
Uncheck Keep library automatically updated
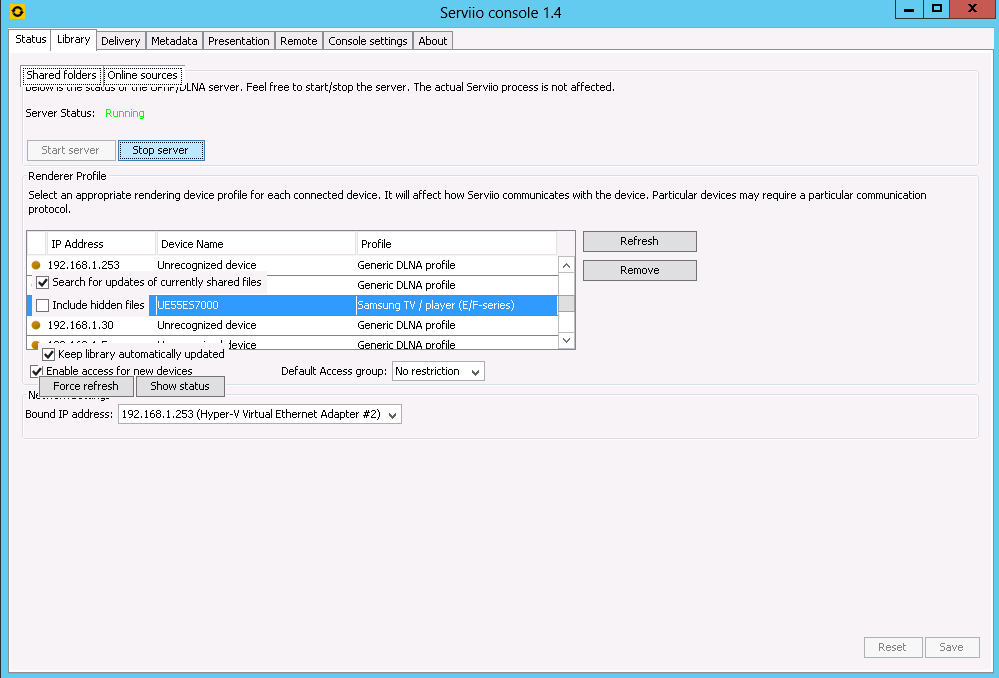[x=48, y=354]
